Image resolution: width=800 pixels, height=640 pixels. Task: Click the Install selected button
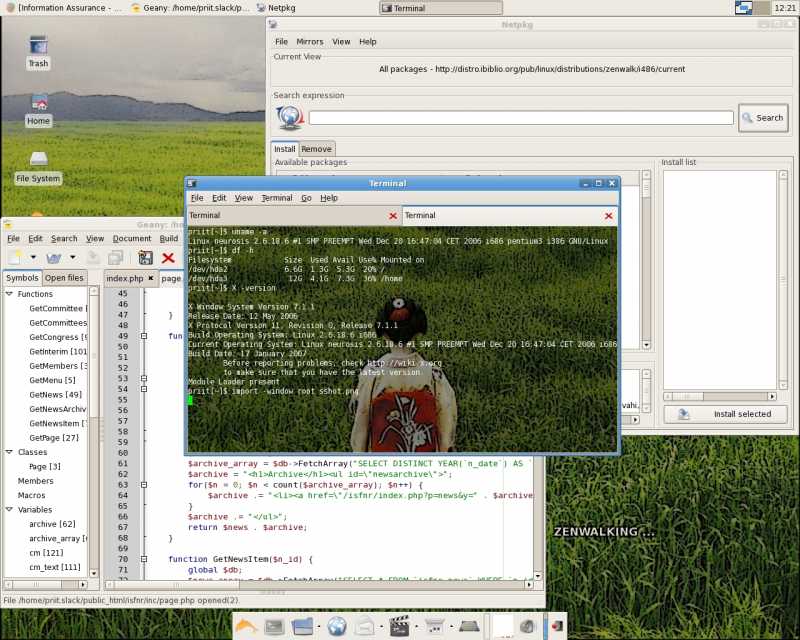(725, 414)
